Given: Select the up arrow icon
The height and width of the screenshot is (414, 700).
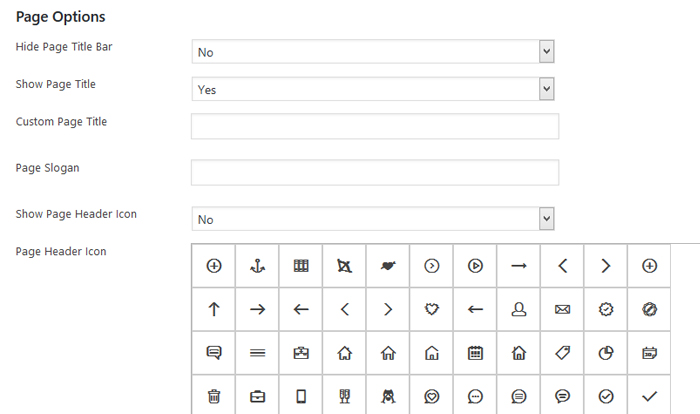Looking at the screenshot, I should click(213, 310).
